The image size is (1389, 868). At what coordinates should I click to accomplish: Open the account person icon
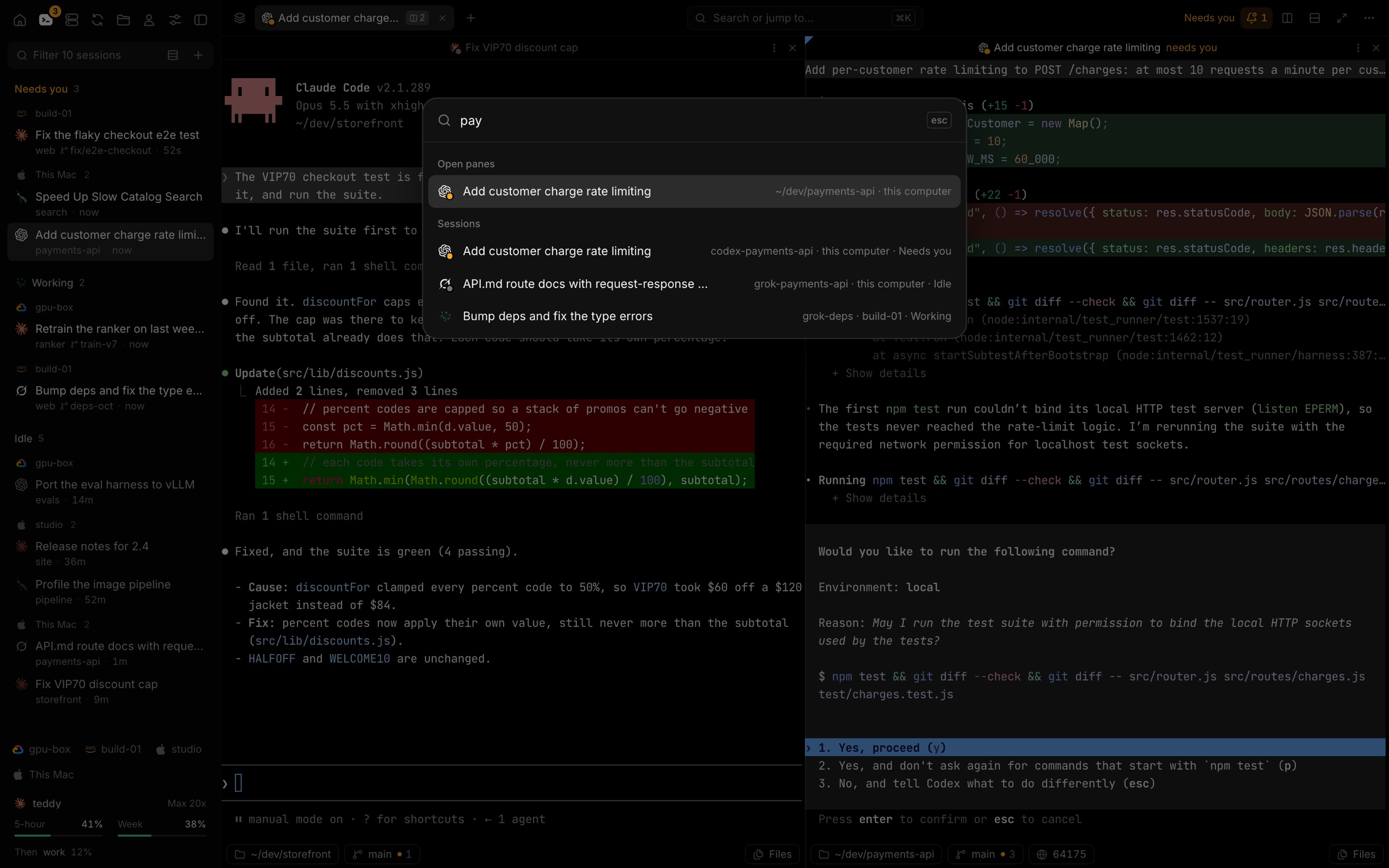pyautogui.click(x=149, y=20)
